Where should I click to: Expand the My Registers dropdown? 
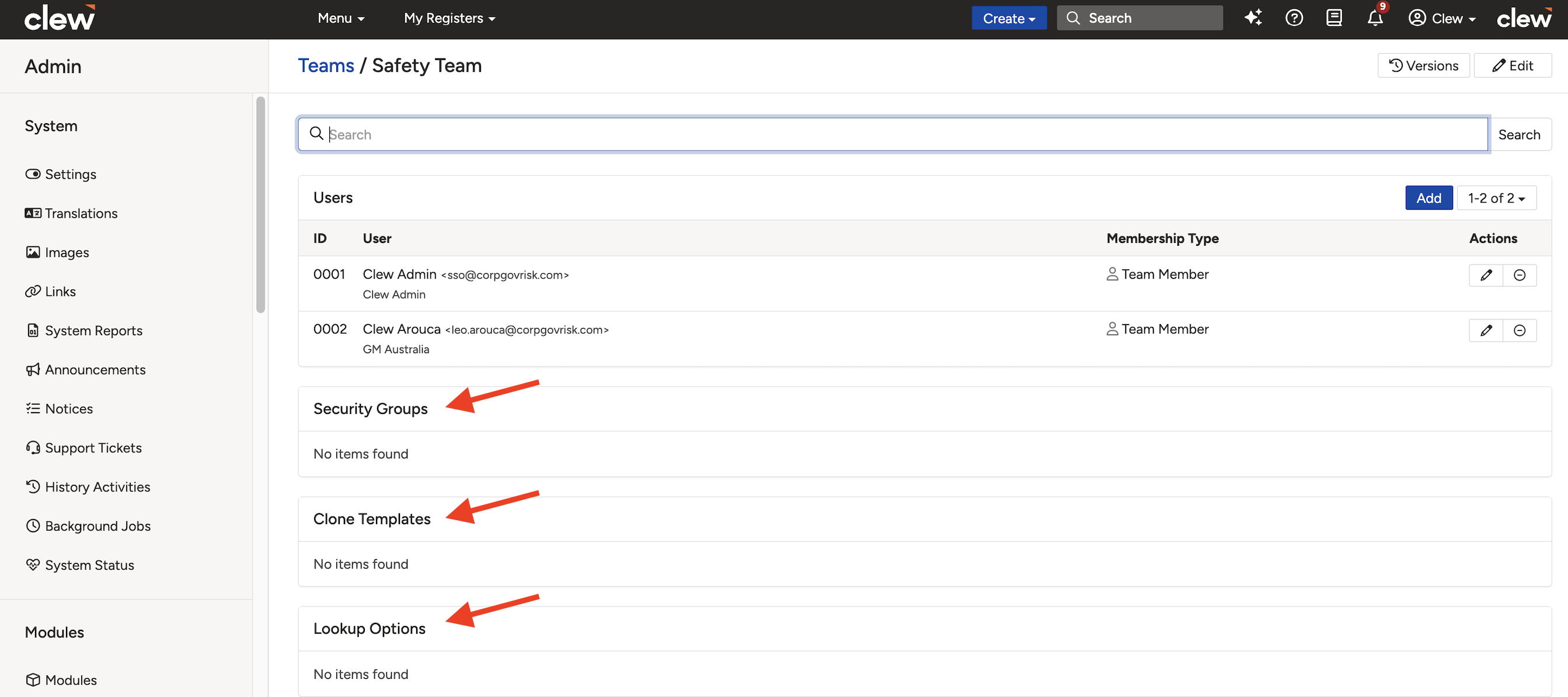(x=450, y=18)
